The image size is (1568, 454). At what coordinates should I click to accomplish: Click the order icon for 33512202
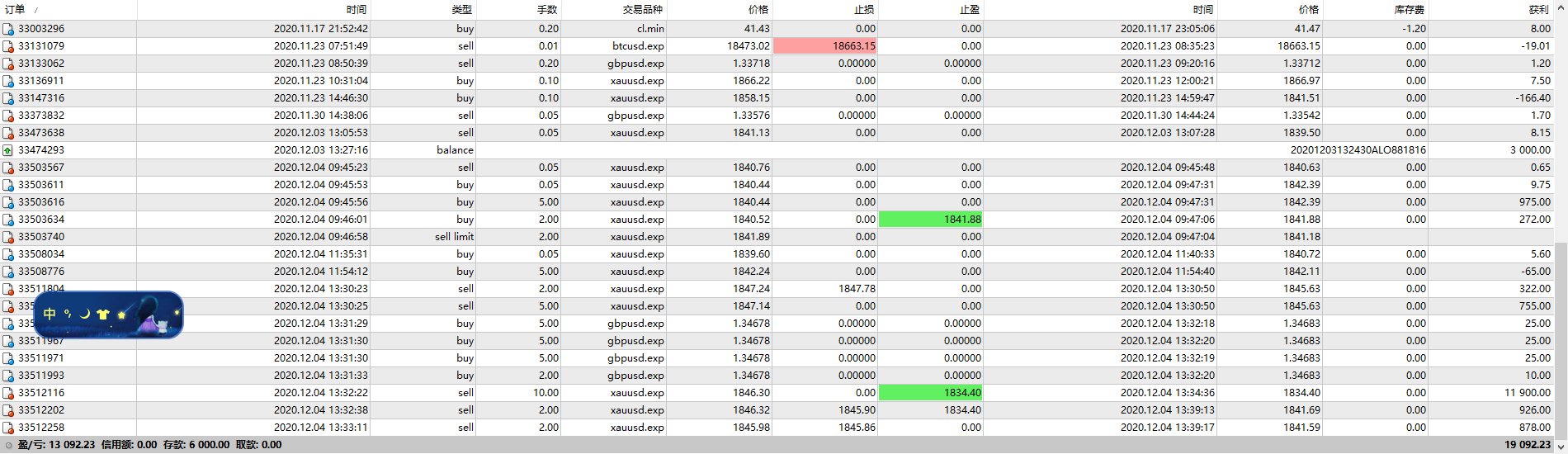coord(8,410)
